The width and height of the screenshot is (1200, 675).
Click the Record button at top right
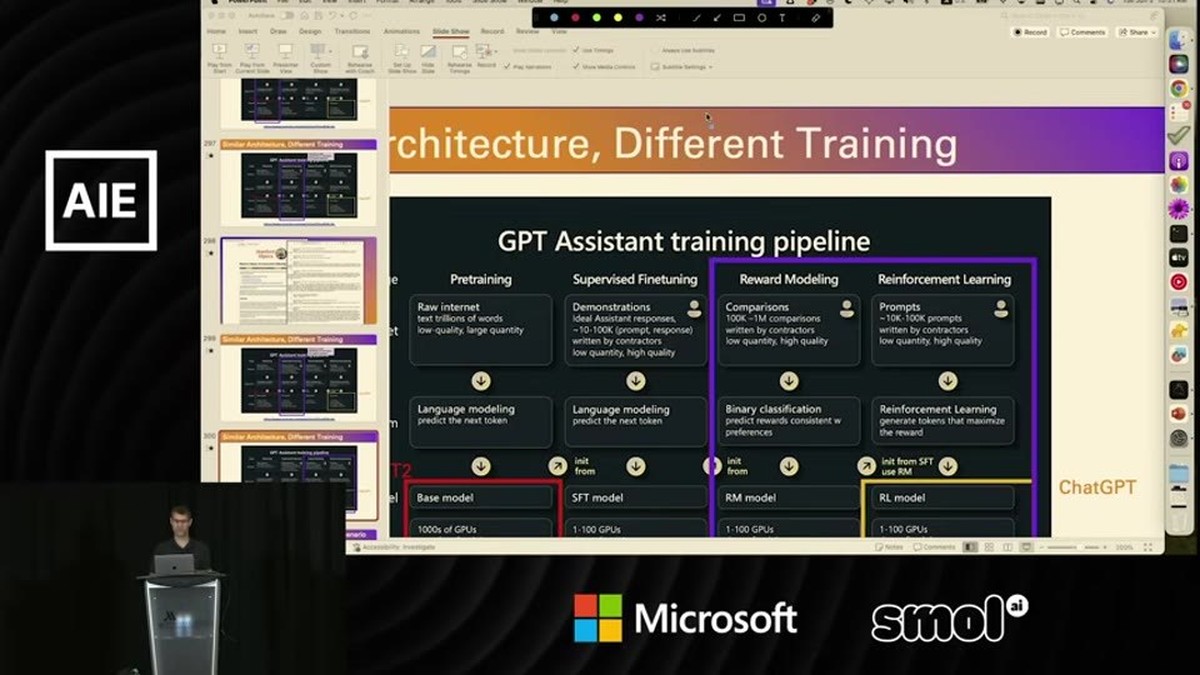coord(1030,32)
